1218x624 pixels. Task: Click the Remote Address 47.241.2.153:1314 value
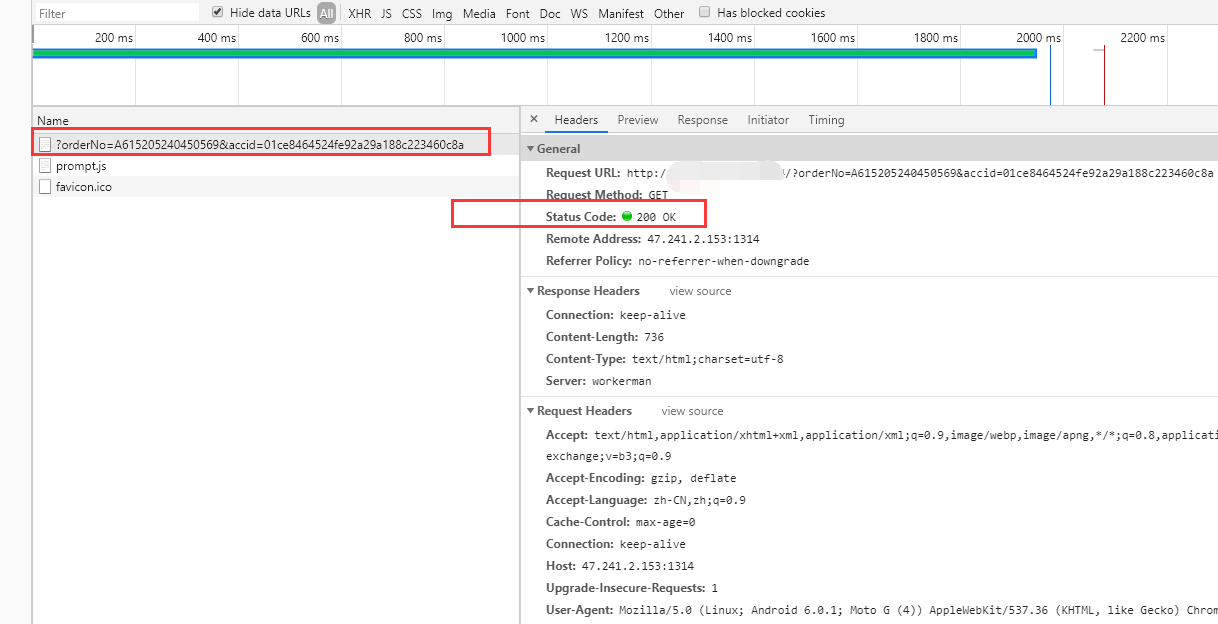pos(703,239)
